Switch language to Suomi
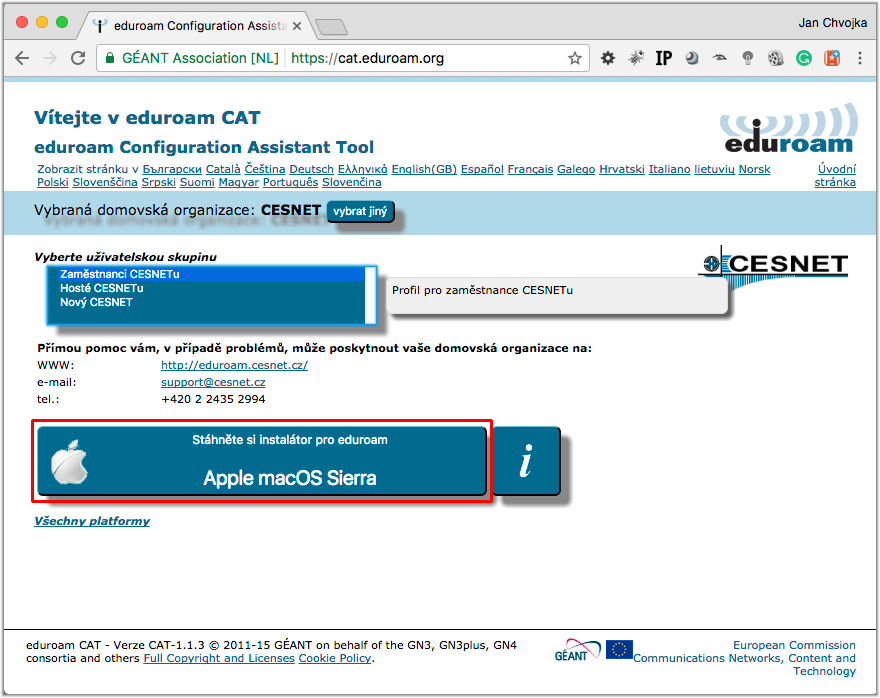Viewport: 880px width, 698px height. pyautogui.click(x=197, y=182)
